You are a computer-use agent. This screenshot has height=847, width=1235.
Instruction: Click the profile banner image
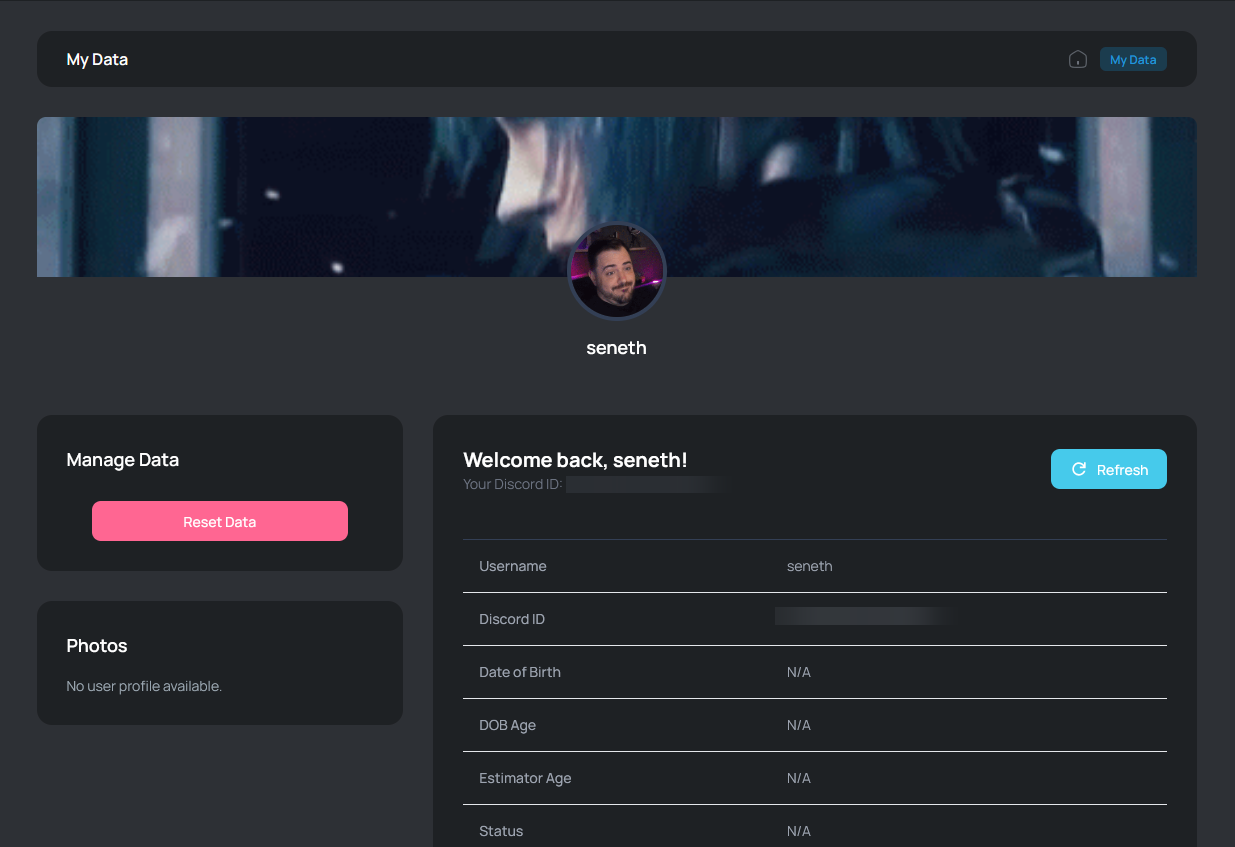(300, 197)
